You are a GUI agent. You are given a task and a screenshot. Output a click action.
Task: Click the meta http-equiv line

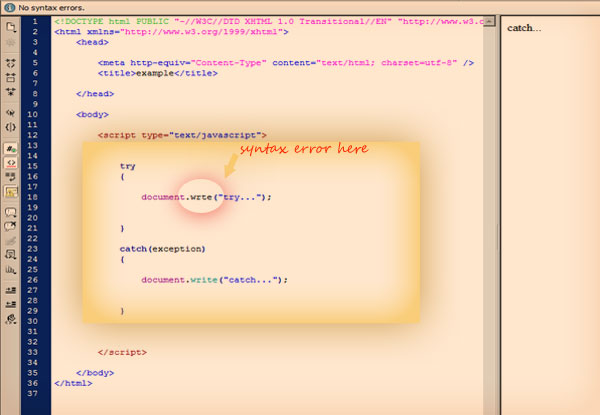(286, 63)
